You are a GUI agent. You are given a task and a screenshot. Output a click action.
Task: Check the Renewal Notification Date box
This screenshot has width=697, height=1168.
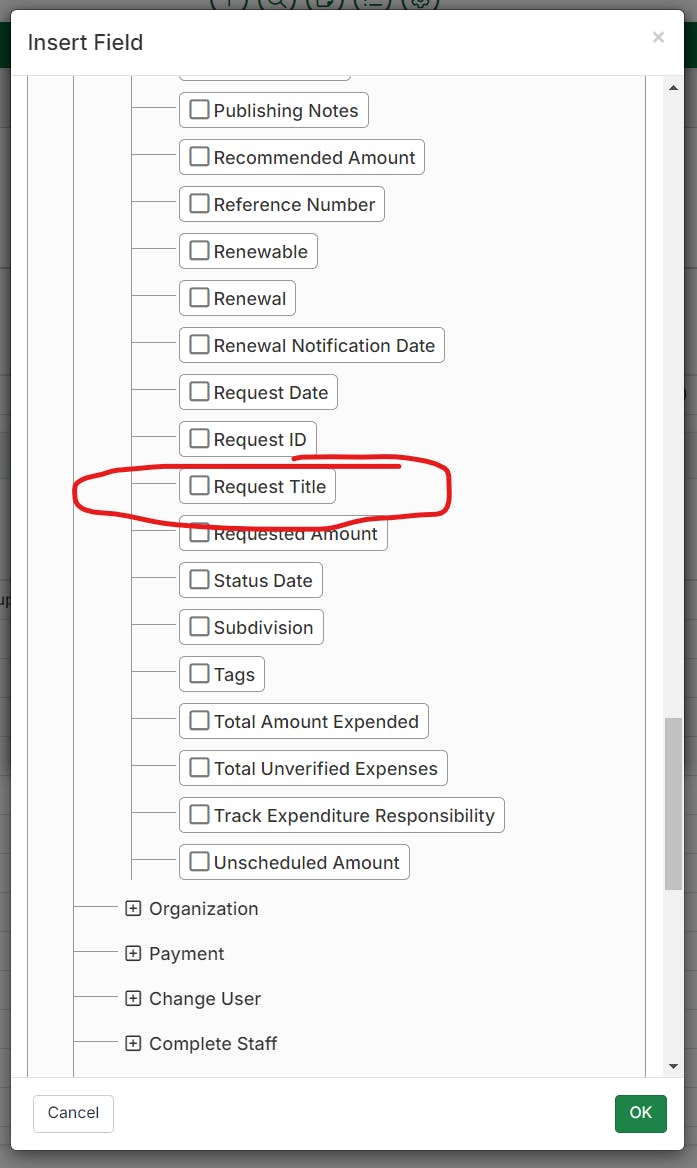pos(200,345)
